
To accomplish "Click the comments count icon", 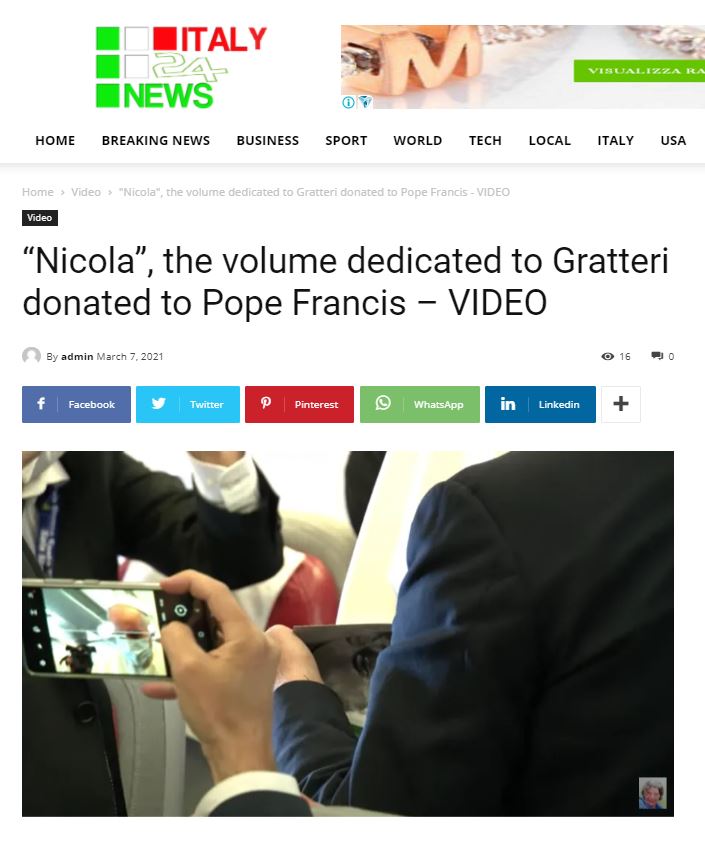I will [x=657, y=355].
